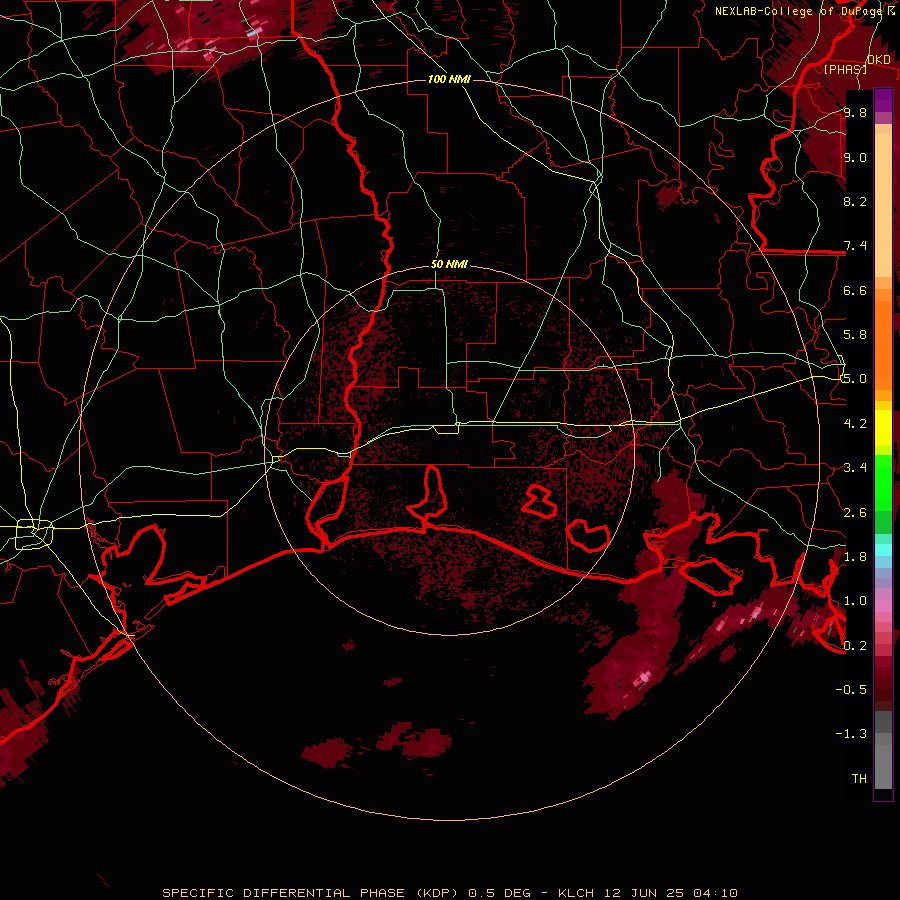Click the 12 JUN 25 04:10 timestamp
Image resolution: width=900 pixels, height=900 pixels.
670,893
